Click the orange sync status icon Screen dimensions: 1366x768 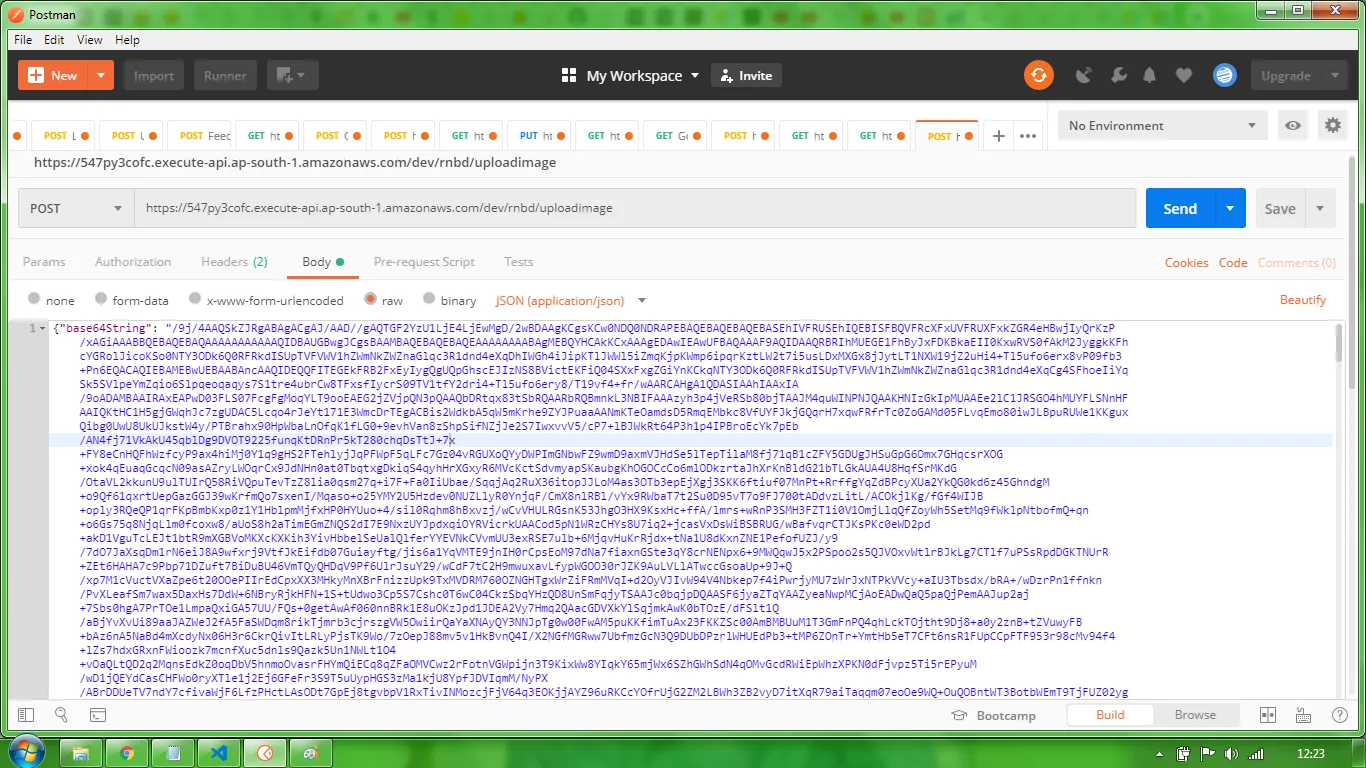pos(1039,75)
